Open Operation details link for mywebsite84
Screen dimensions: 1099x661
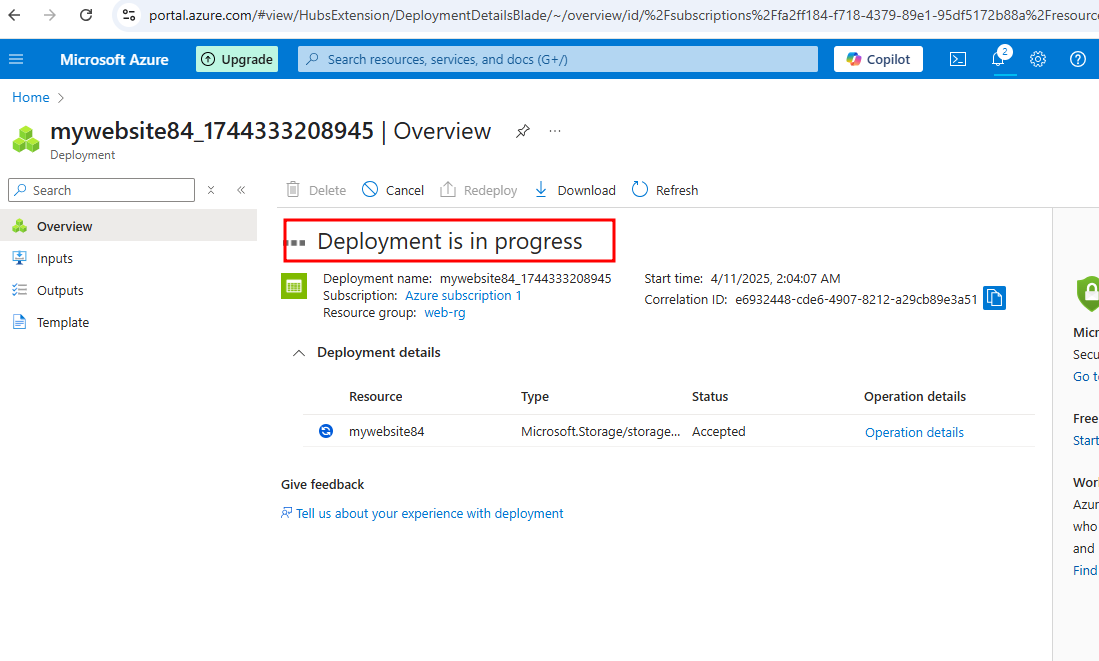(914, 432)
